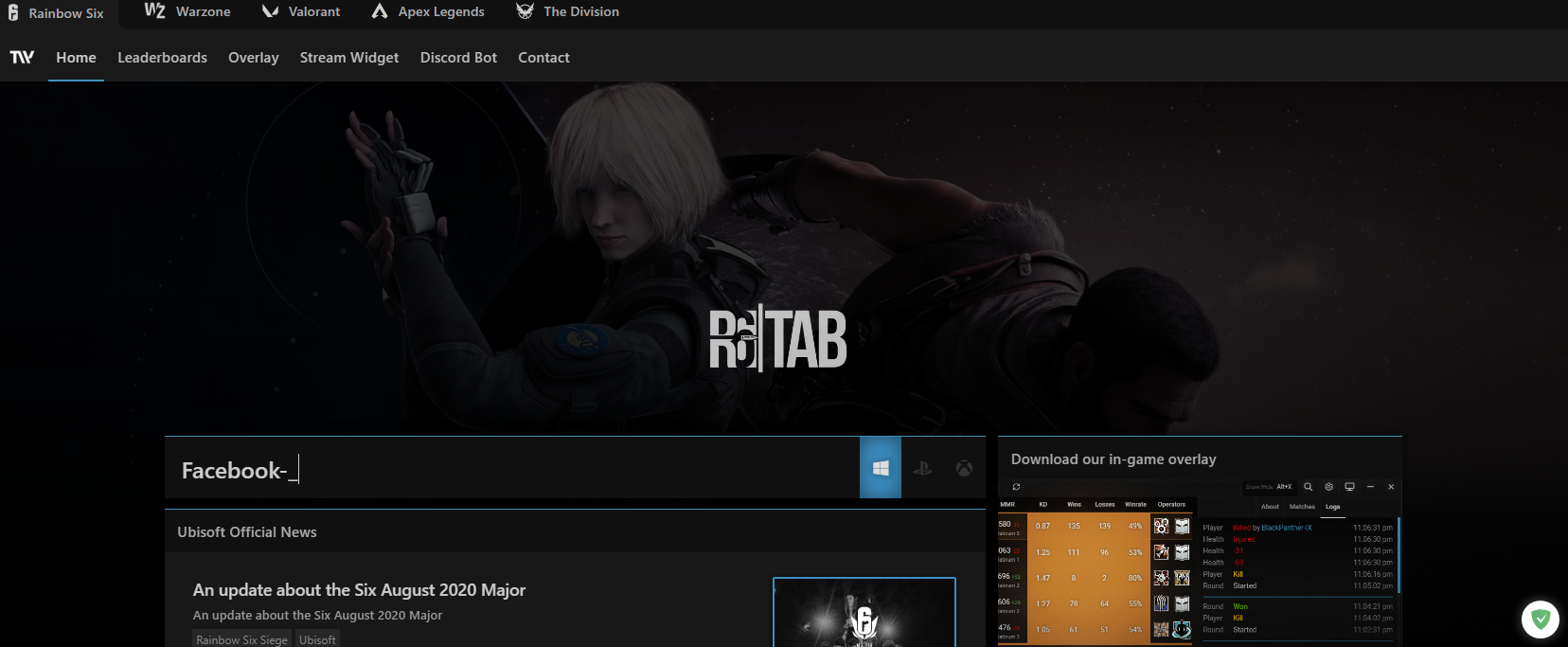Click the Operators column header

[1171, 505]
